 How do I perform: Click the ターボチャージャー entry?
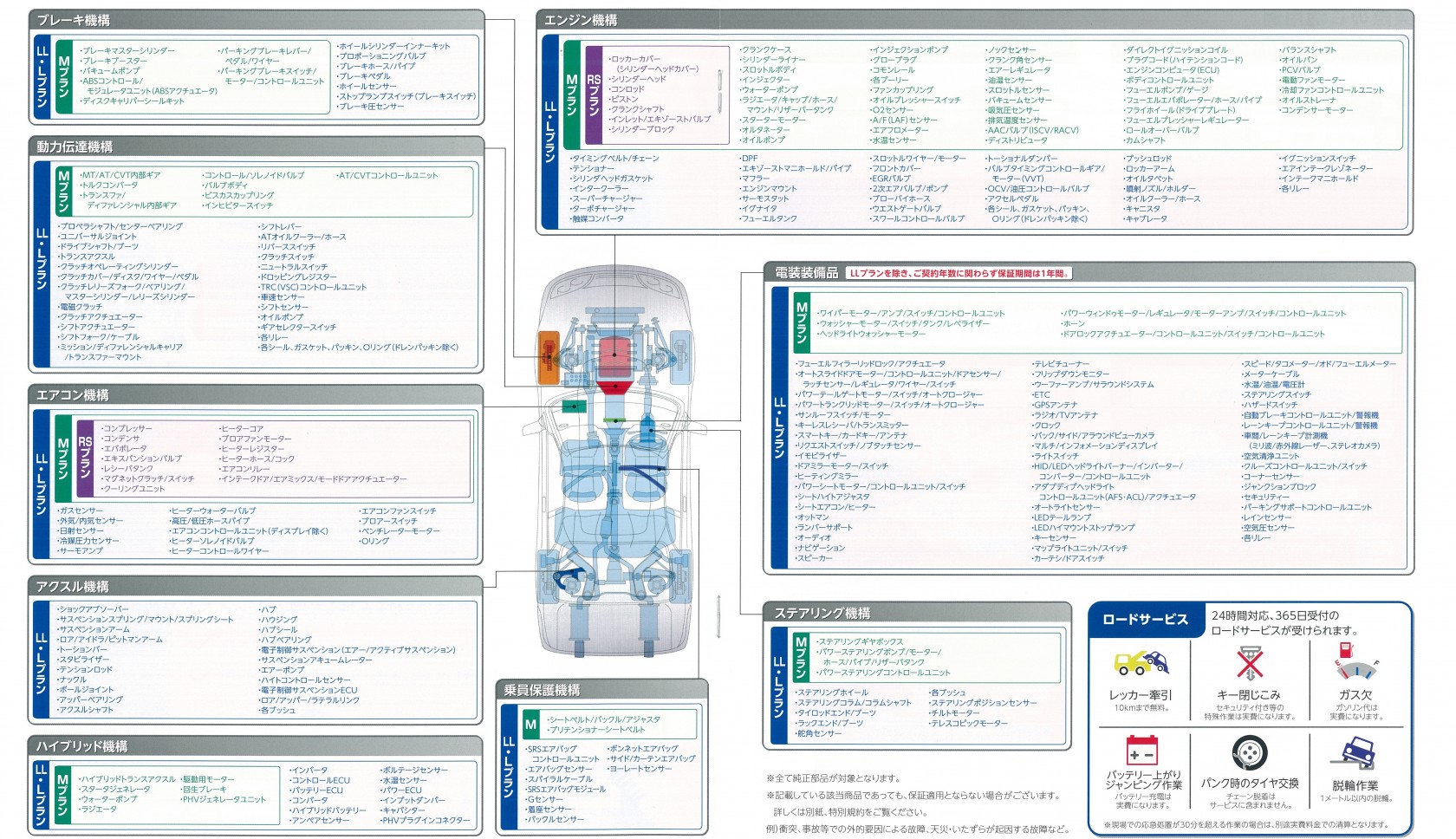[601, 209]
